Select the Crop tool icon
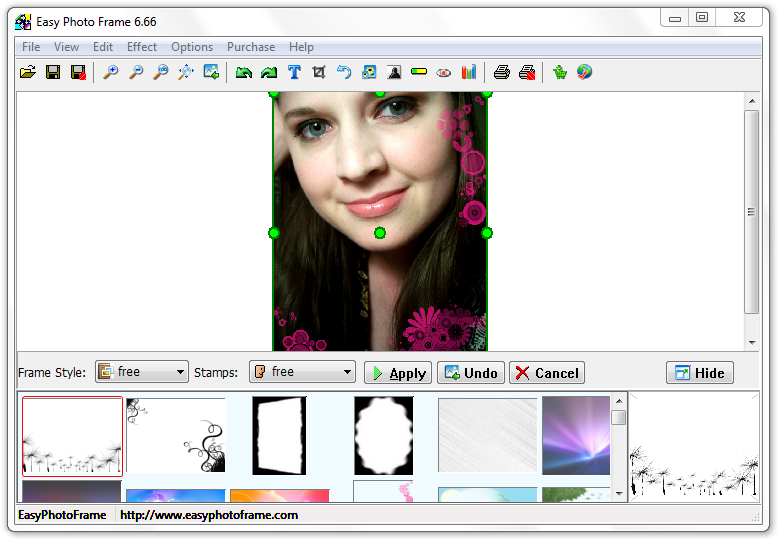This screenshot has width=779, height=539. click(x=319, y=73)
